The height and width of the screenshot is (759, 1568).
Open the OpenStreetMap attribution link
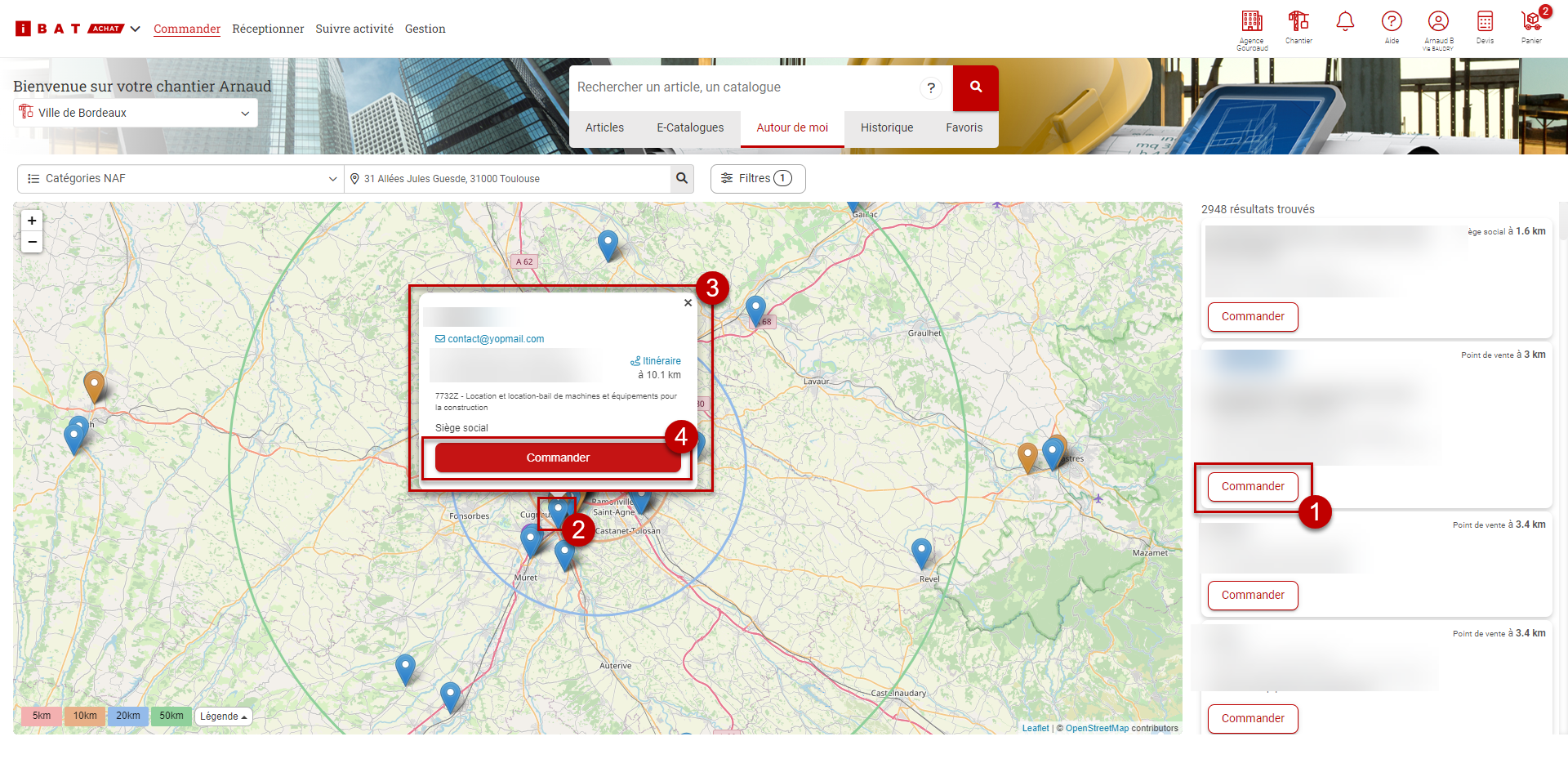point(1097,728)
